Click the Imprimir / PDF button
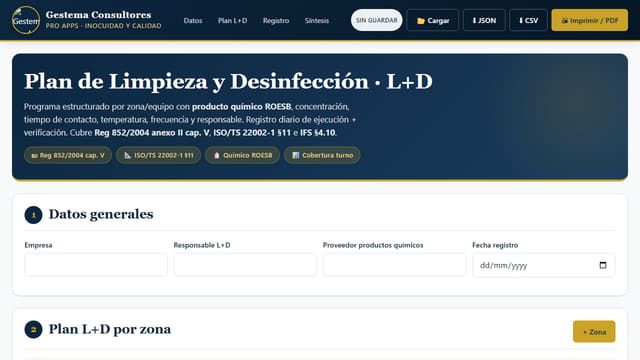 pos(590,20)
